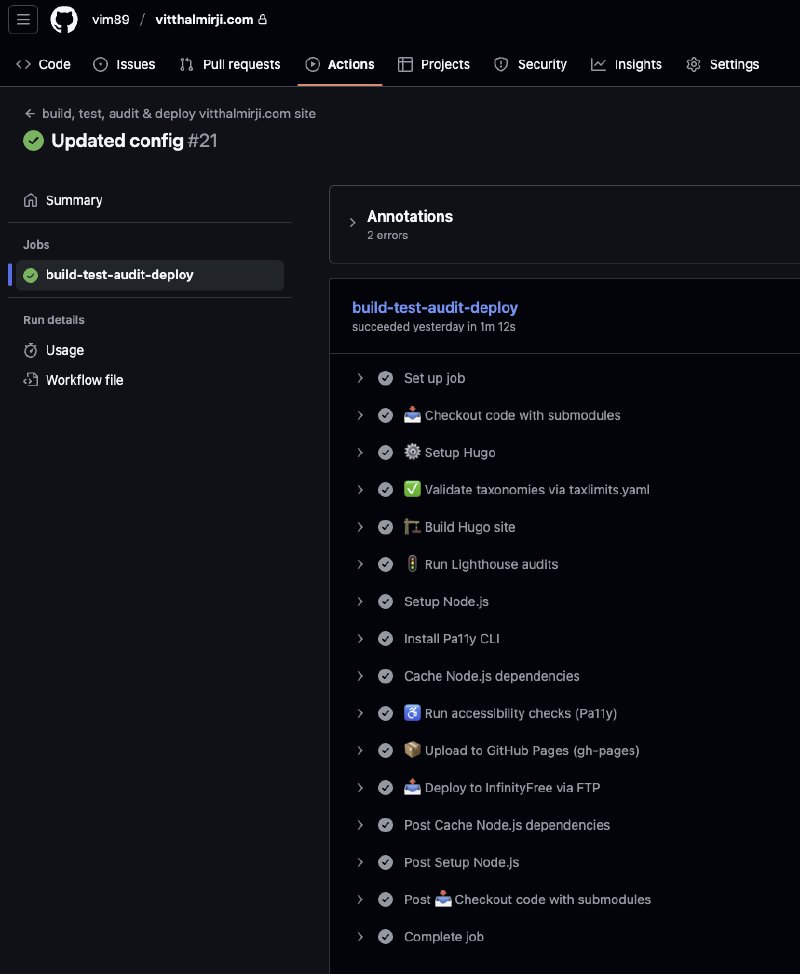
Task: Click the '2 errors' annotations text
Action: 388,235
